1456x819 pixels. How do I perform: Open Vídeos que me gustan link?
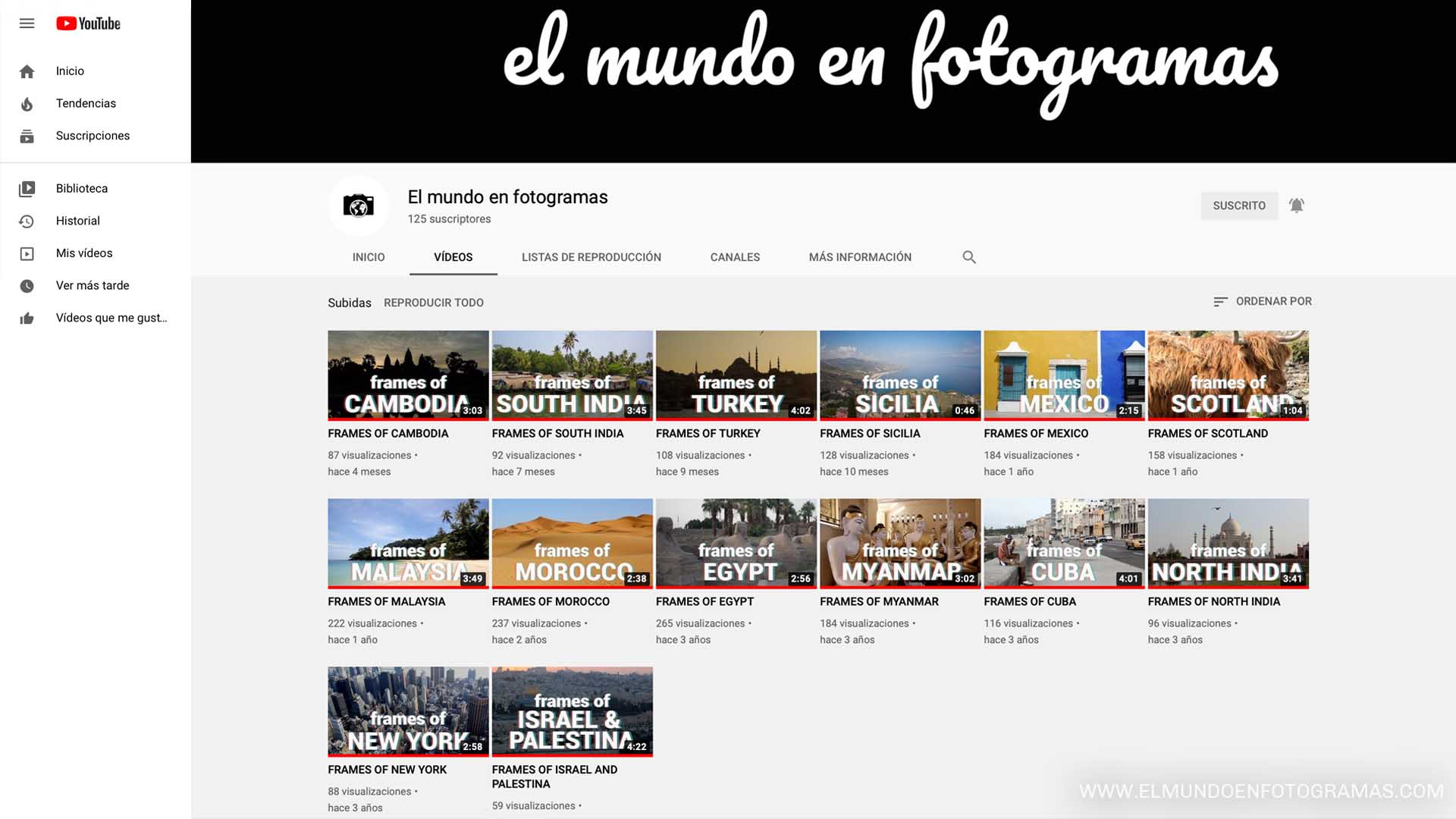(x=111, y=318)
